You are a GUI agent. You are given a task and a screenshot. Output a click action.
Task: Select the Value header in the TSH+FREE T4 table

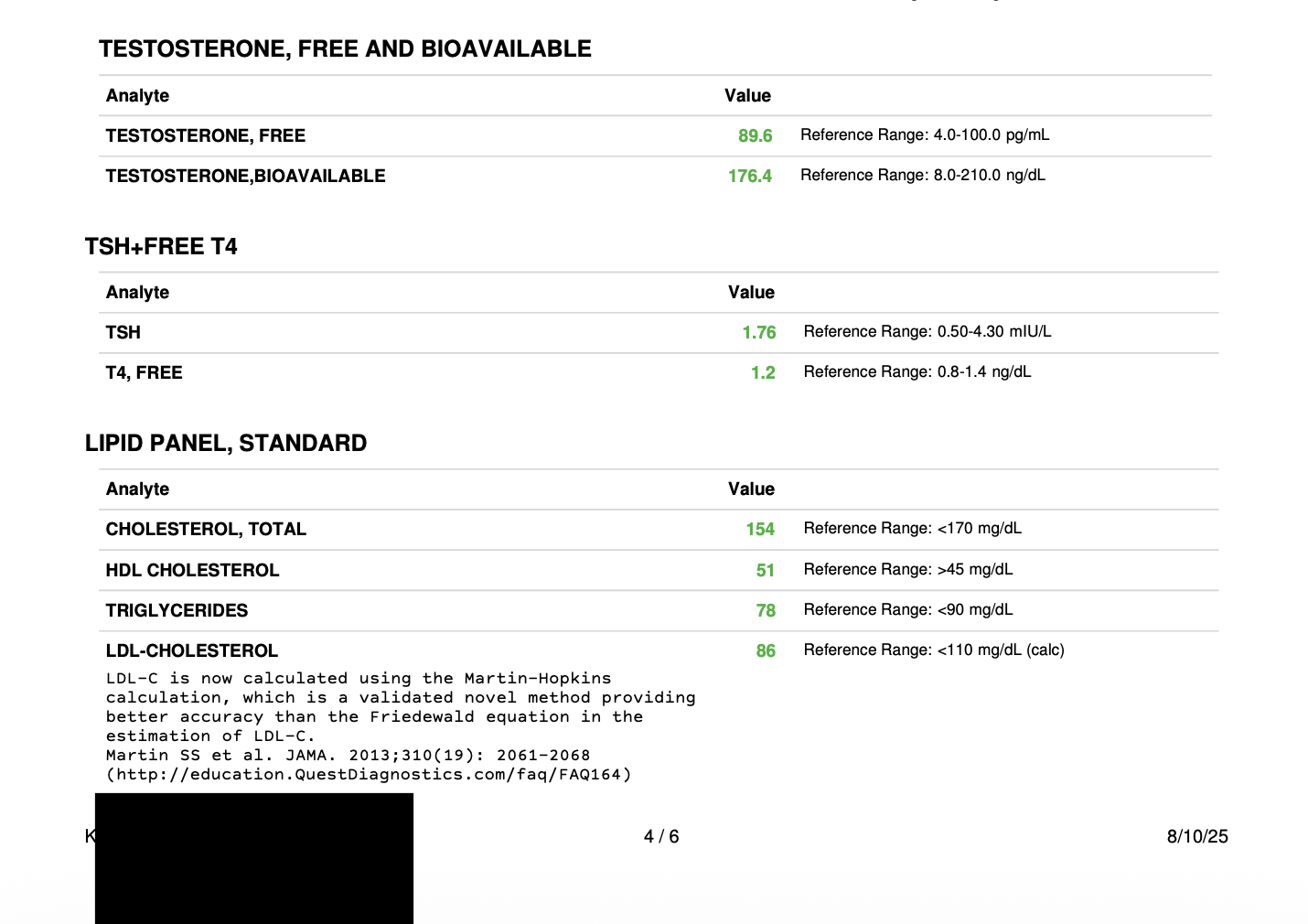(x=751, y=293)
